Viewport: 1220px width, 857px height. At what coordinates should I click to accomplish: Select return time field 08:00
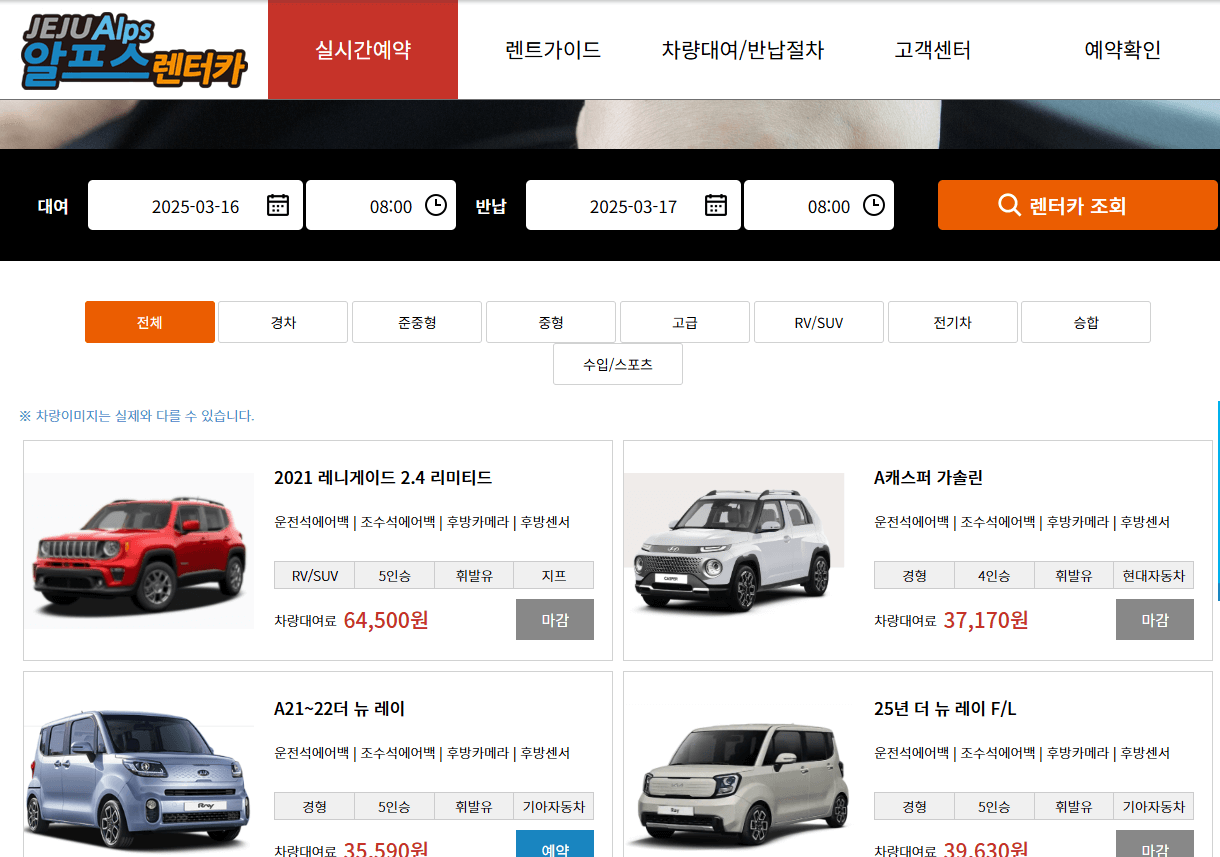point(819,205)
